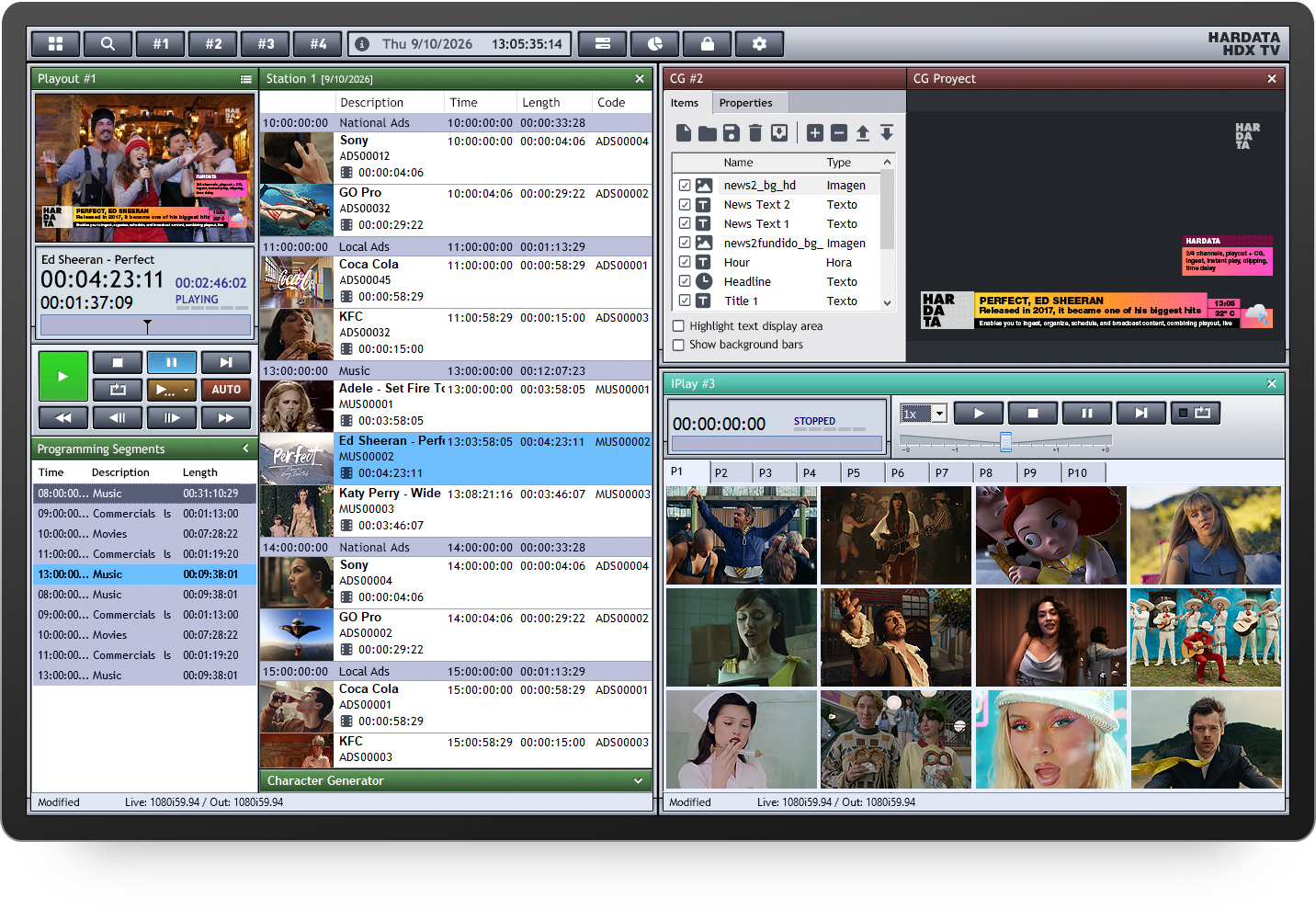
Task: Open the 1x speed dropdown in IPlay #3
Action: tap(939, 414)
